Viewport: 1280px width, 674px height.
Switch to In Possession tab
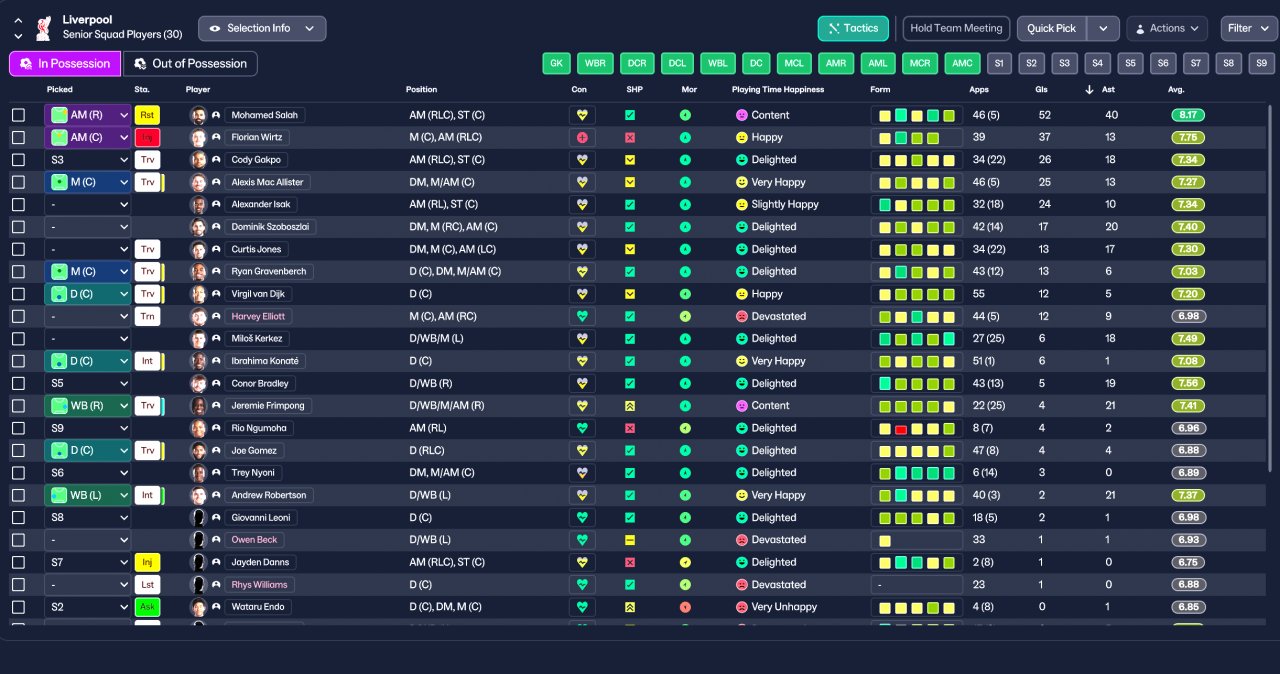pos(65,64)
